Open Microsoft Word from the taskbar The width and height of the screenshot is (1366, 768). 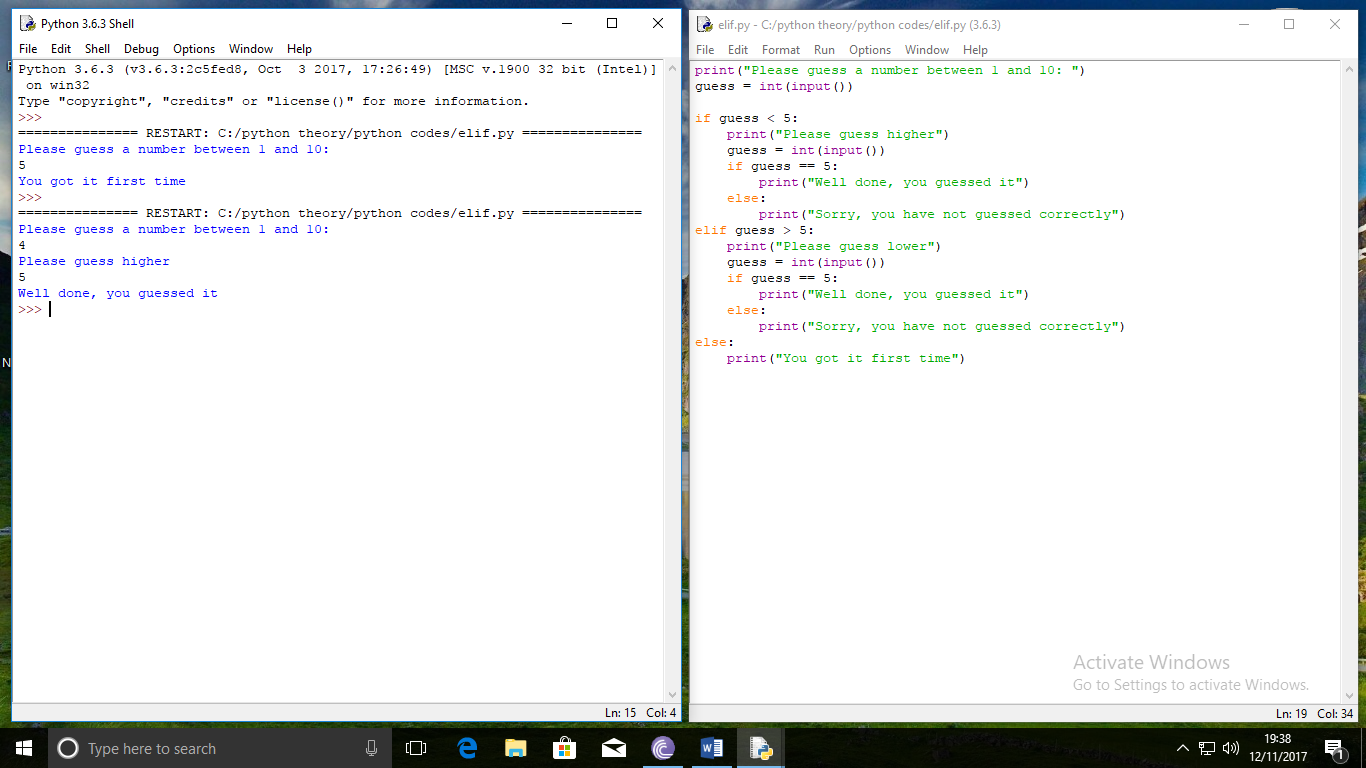[x=711, y=747]
